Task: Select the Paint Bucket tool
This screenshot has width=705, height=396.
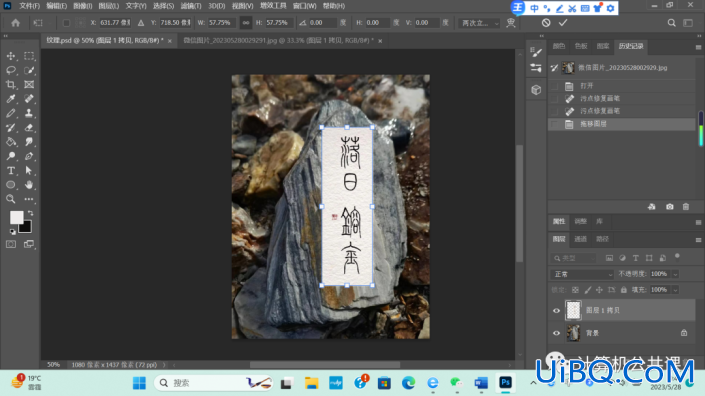Action: 11,142
